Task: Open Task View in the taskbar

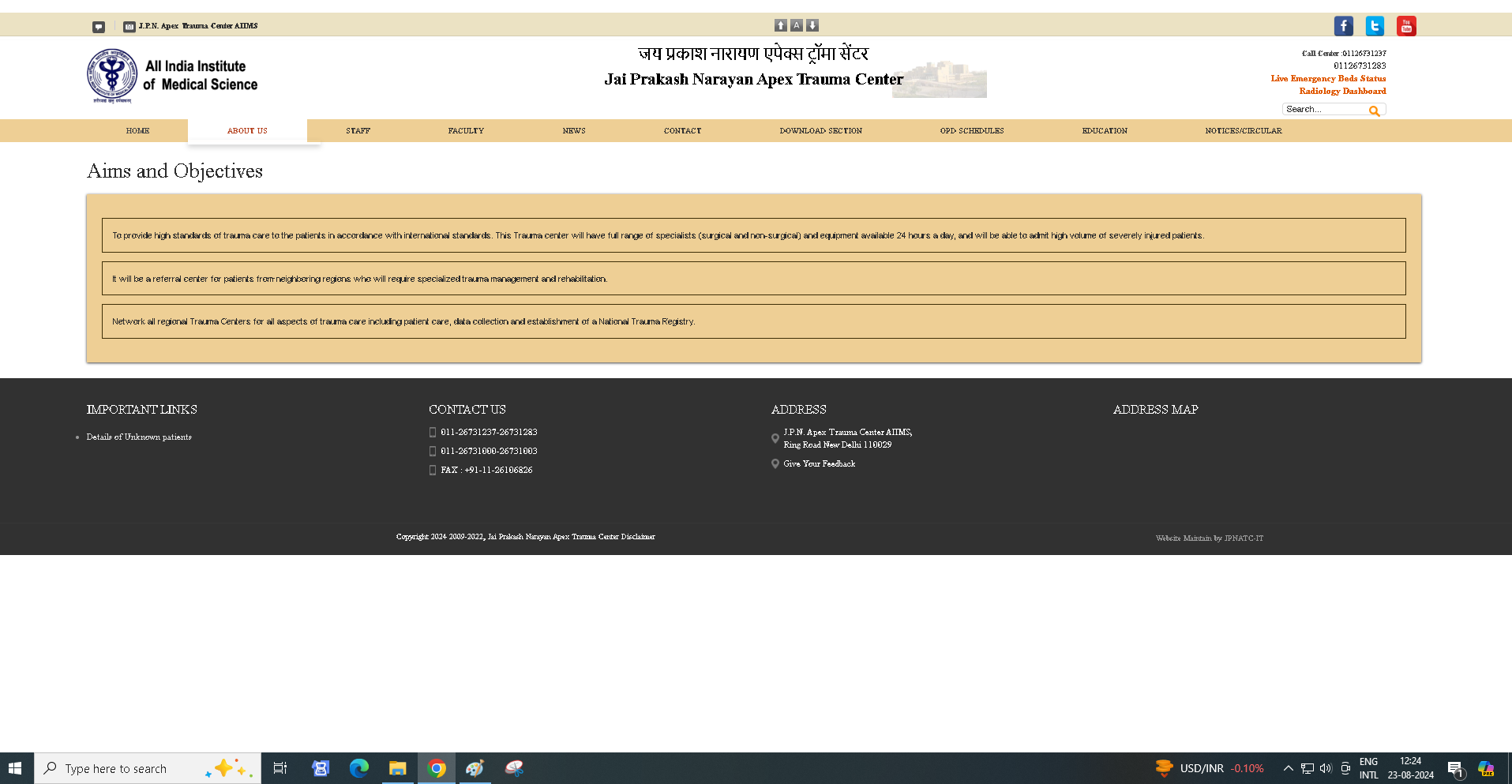Action: 280,768
